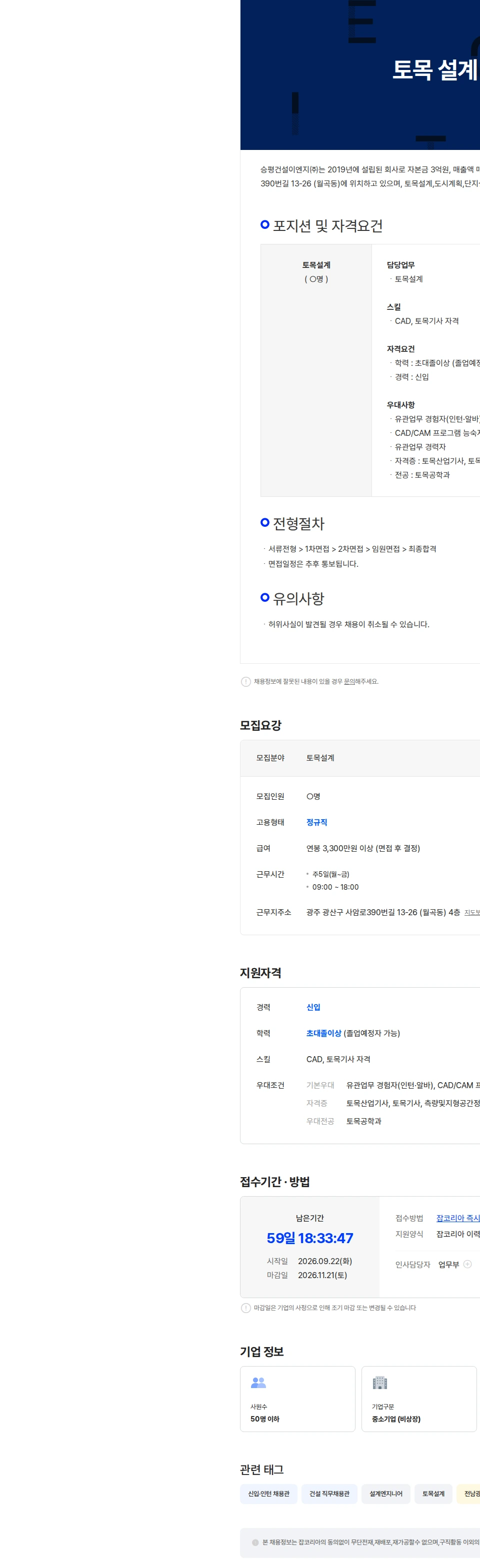Screen dimensions: 480x1568
Task: Click the 모집요강 heading
Action: pos(260,725)
